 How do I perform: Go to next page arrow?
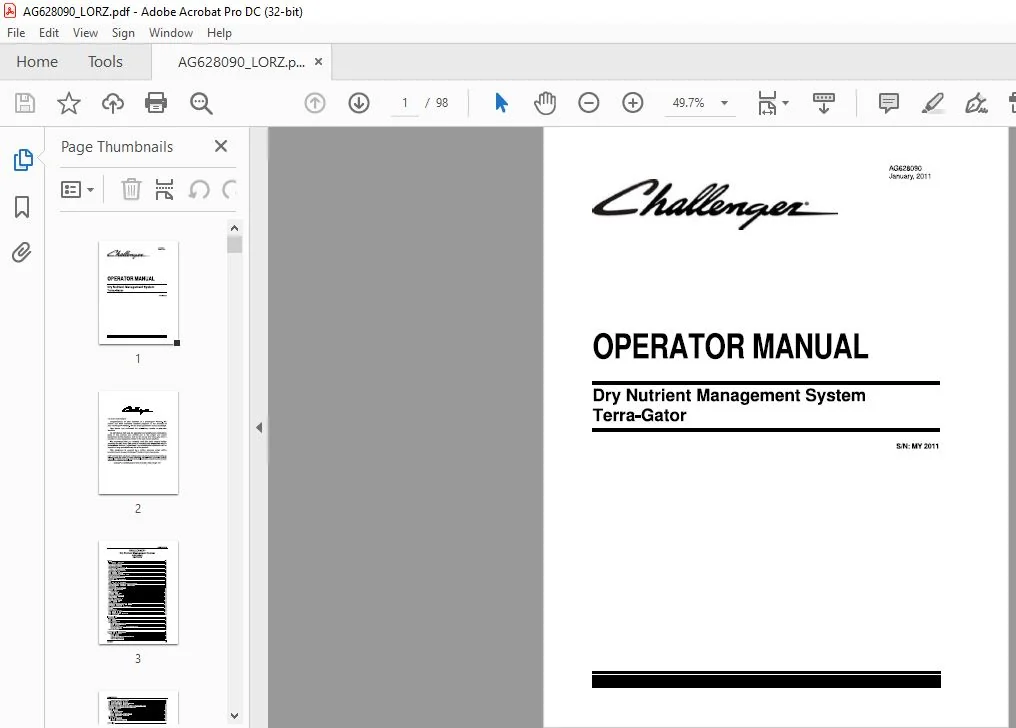tap(359, 103)
